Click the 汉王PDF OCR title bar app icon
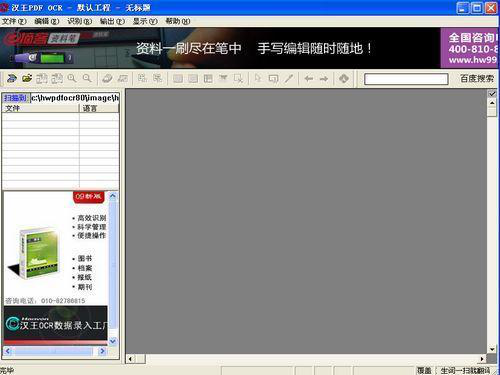Screen dimensions: 500x375 (4, 8)
